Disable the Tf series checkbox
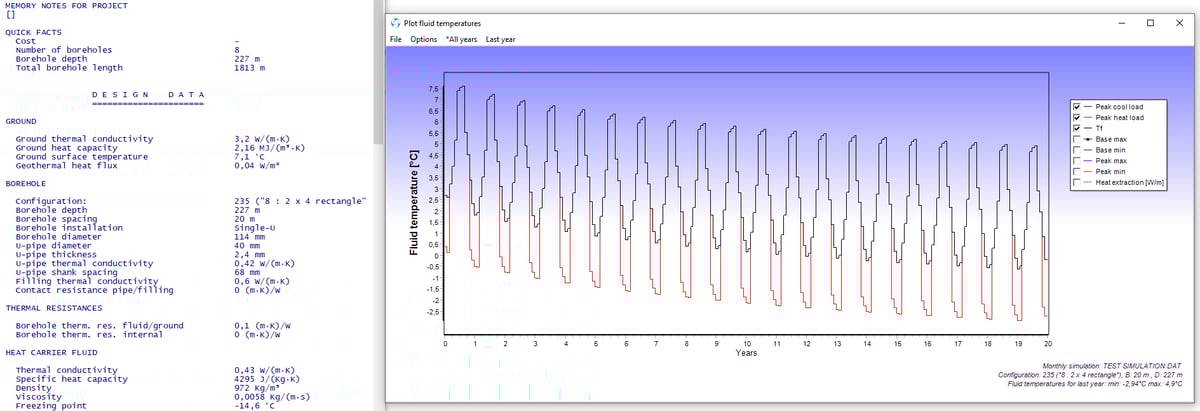The width and height of the screenshot is (1200, 411). pos(1075,128)
